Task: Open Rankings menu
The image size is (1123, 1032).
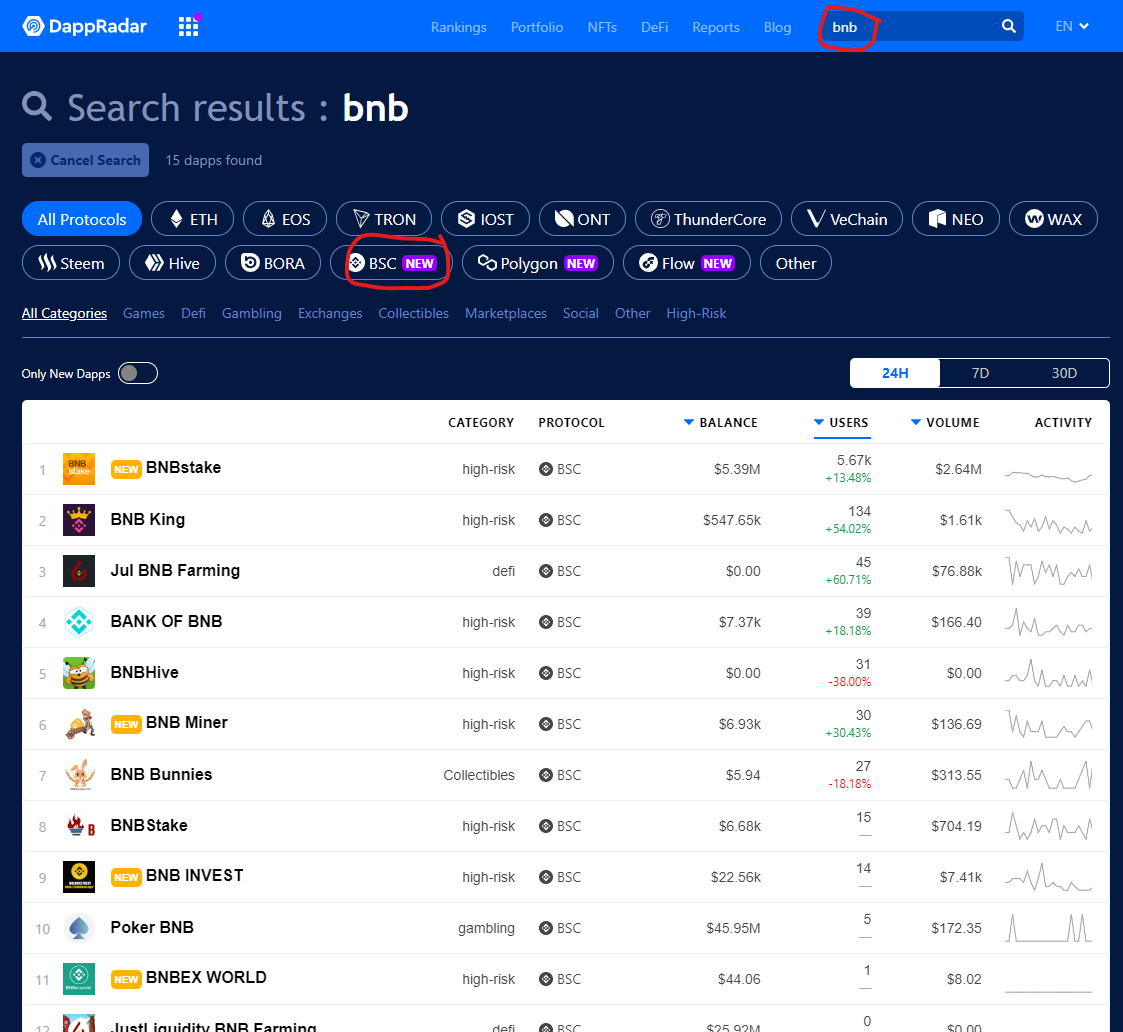Action: point(458,27)
